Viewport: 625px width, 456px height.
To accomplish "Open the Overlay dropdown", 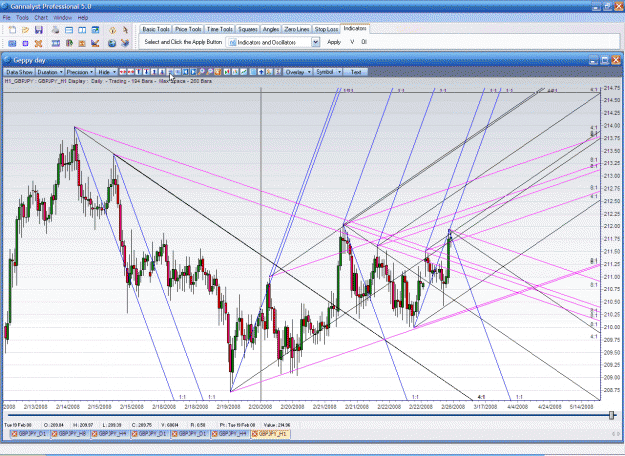I will click(298, 72).
